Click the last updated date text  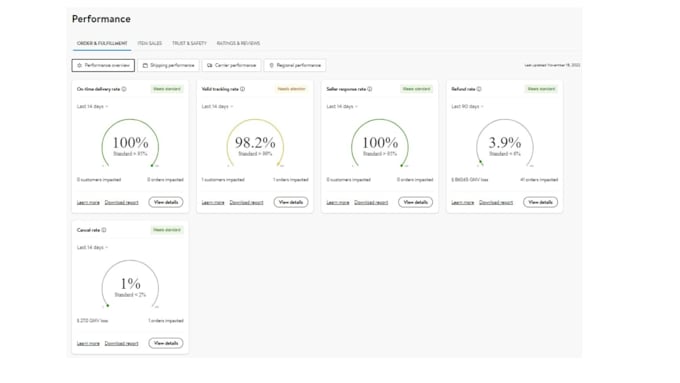click(x=552, y=65)
